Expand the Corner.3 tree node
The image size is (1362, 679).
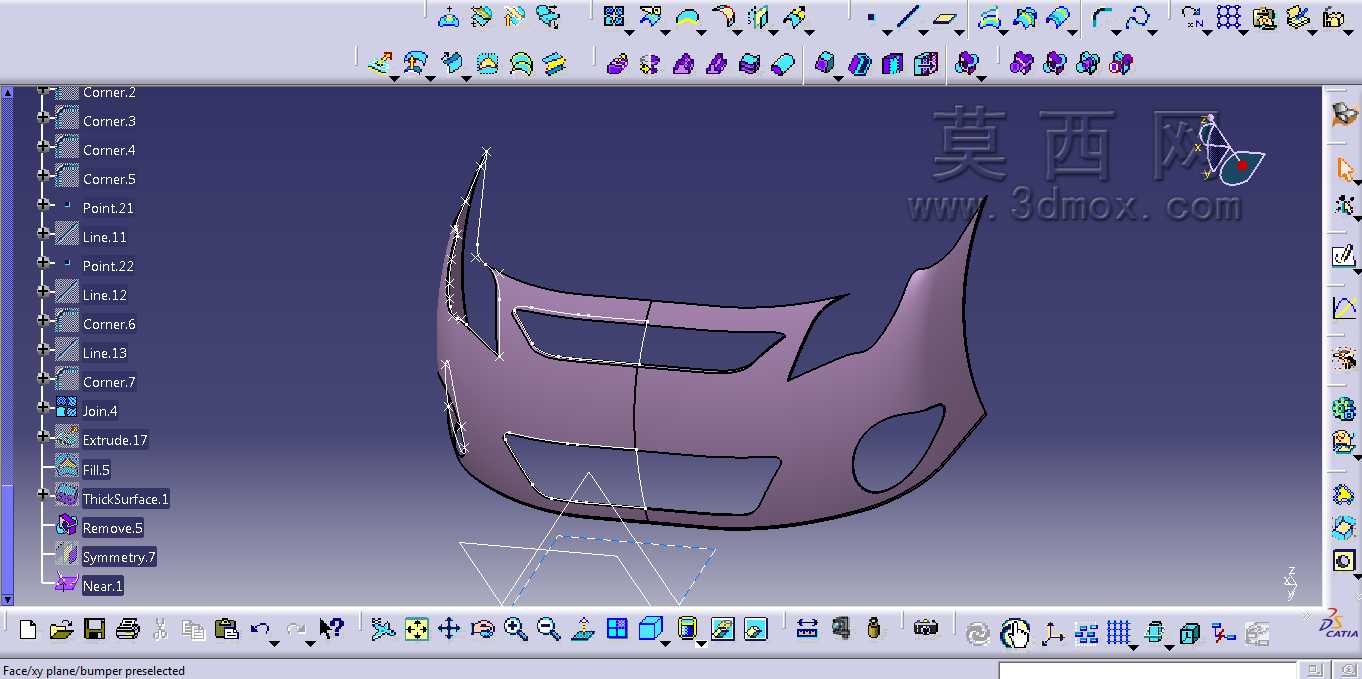coord(43,117)
